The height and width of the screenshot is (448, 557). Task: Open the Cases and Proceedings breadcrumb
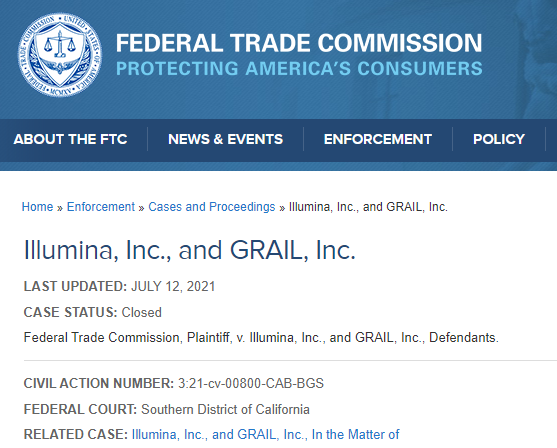pos(212,207)
